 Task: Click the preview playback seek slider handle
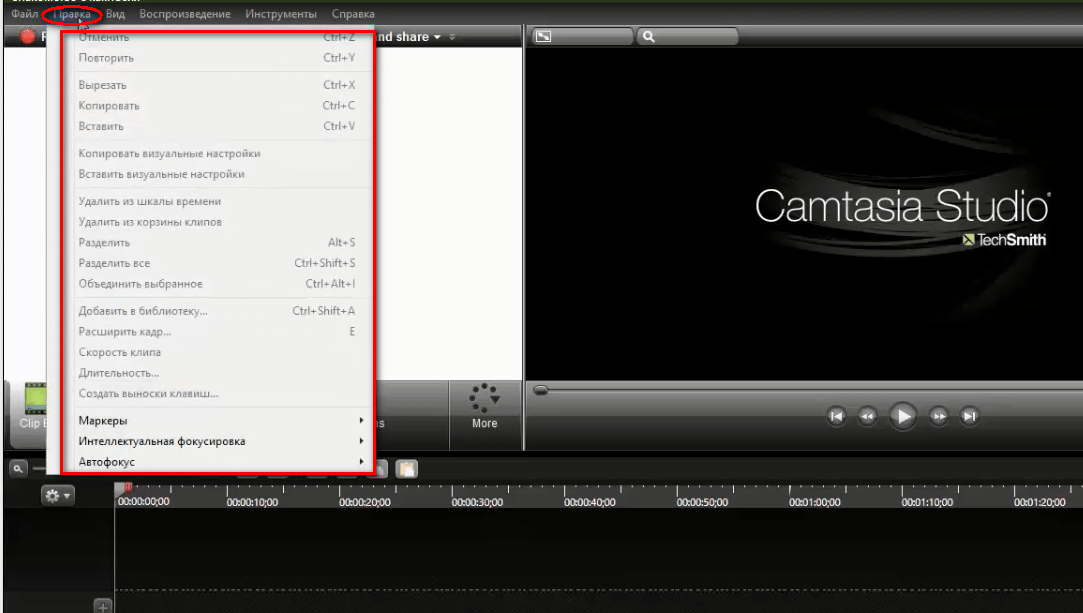[x=540, y=391]
